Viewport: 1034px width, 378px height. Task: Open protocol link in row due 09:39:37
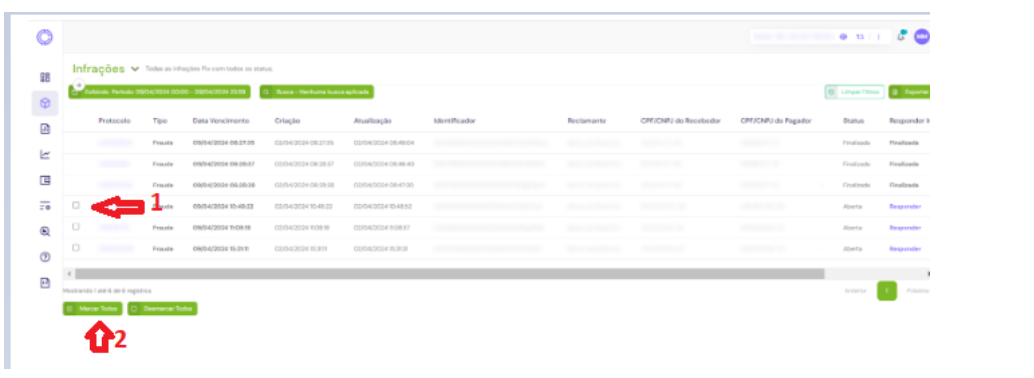pos(115,164)
